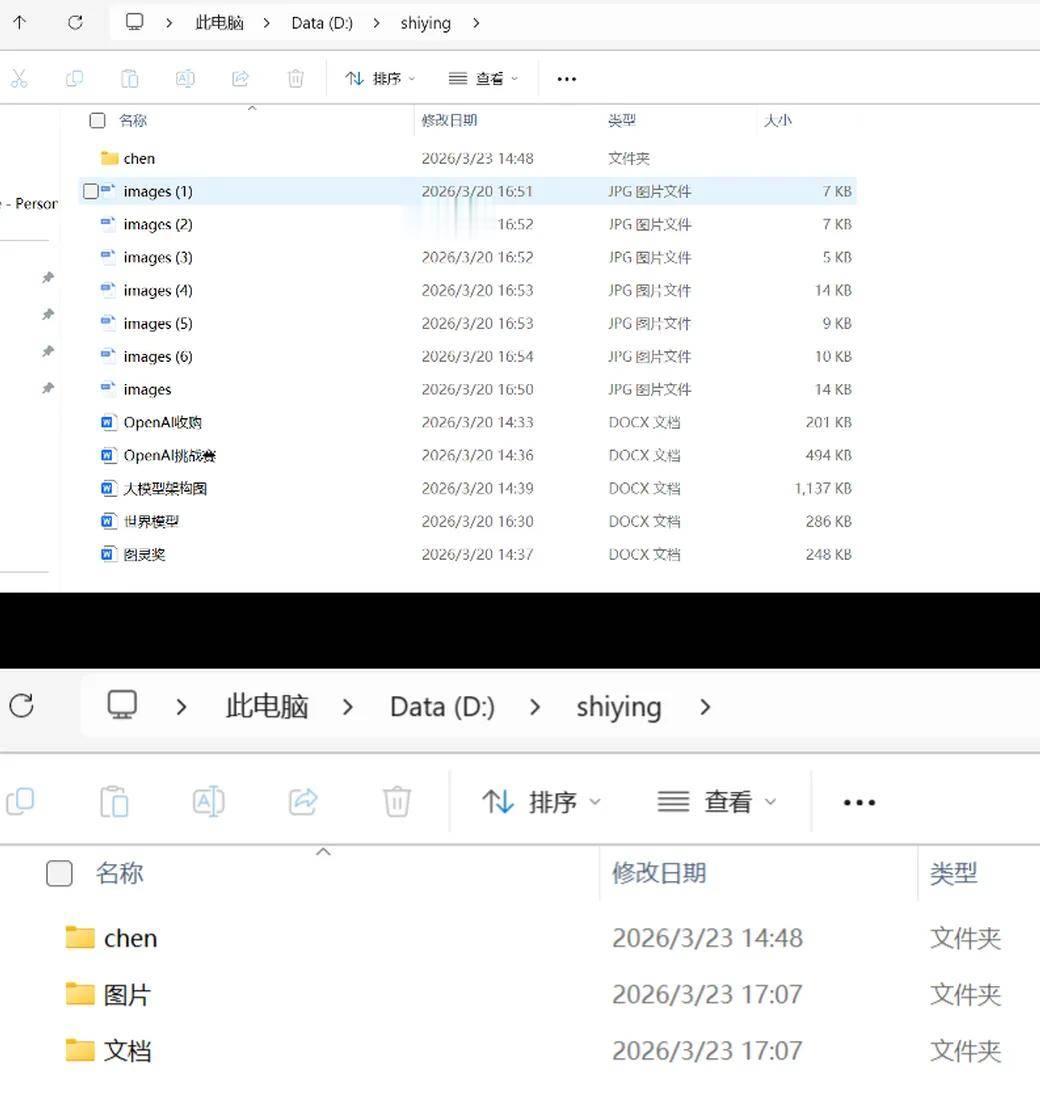Open the 查看 view dropdown in lower window

717,802
